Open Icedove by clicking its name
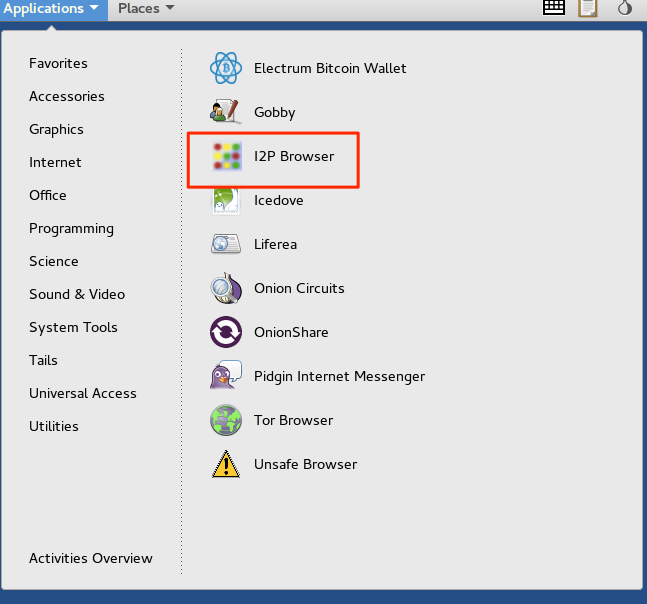Viewport: 647px width, 604px height. (x=279, y=201)
